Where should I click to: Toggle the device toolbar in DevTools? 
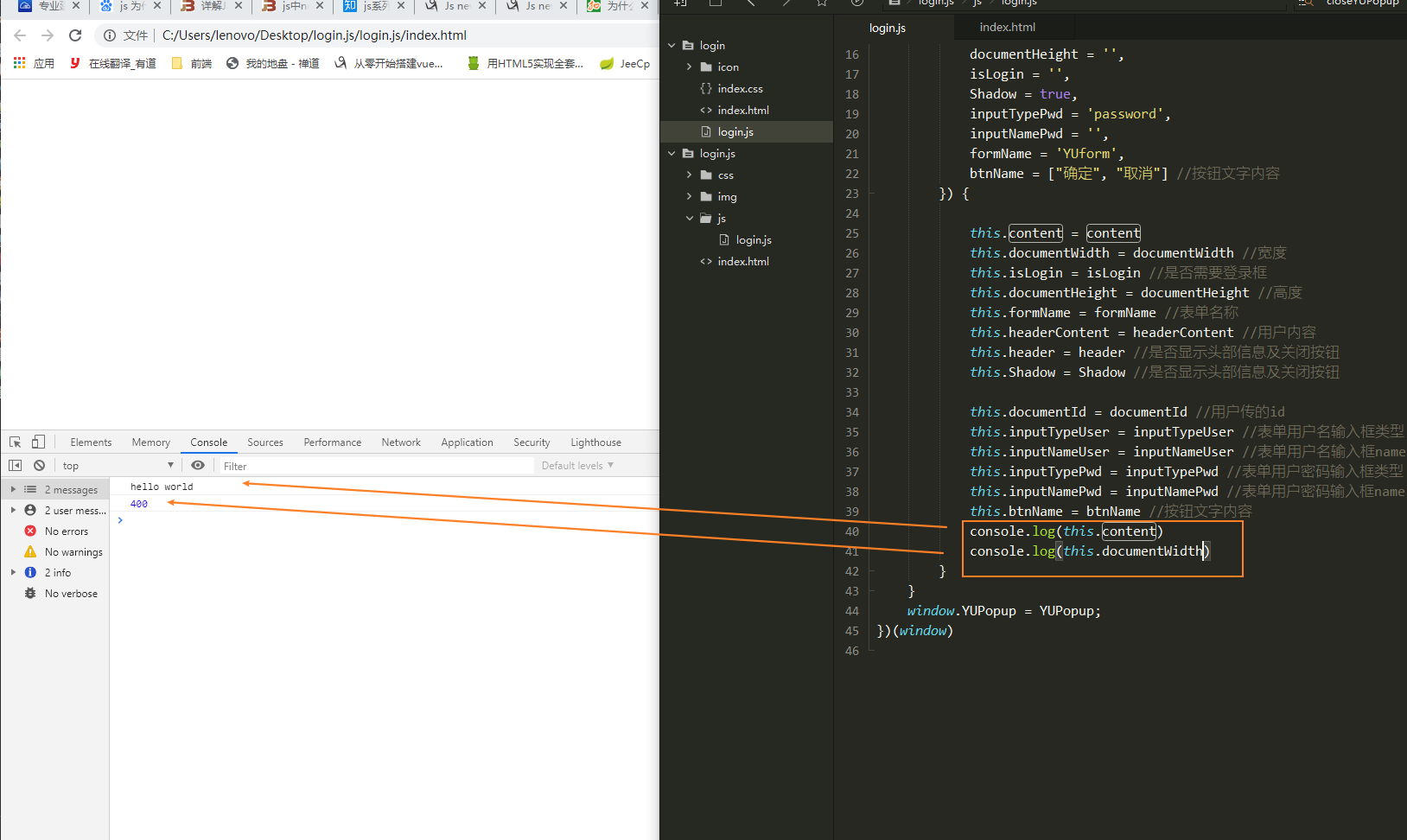pos(38,442)
